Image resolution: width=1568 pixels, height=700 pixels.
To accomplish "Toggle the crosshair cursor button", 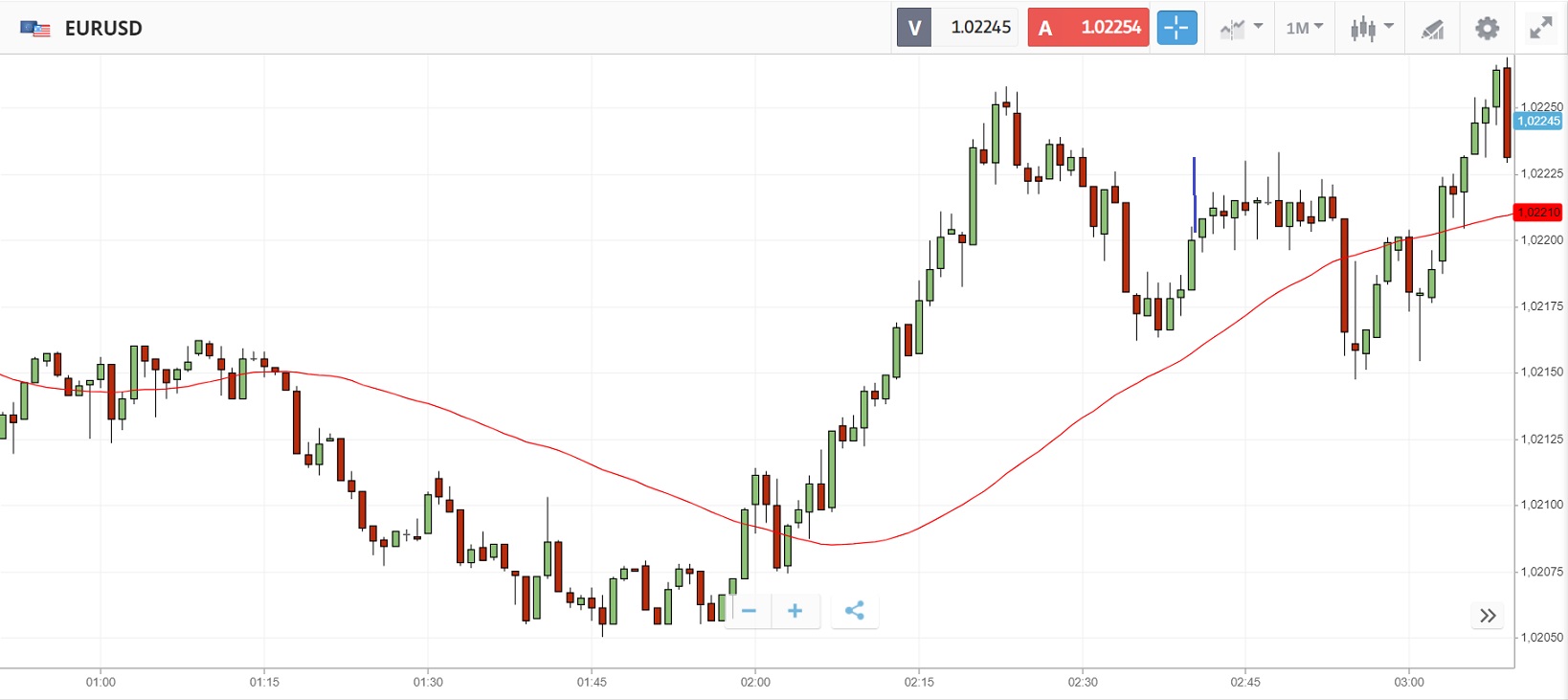I will point(1176,28).
